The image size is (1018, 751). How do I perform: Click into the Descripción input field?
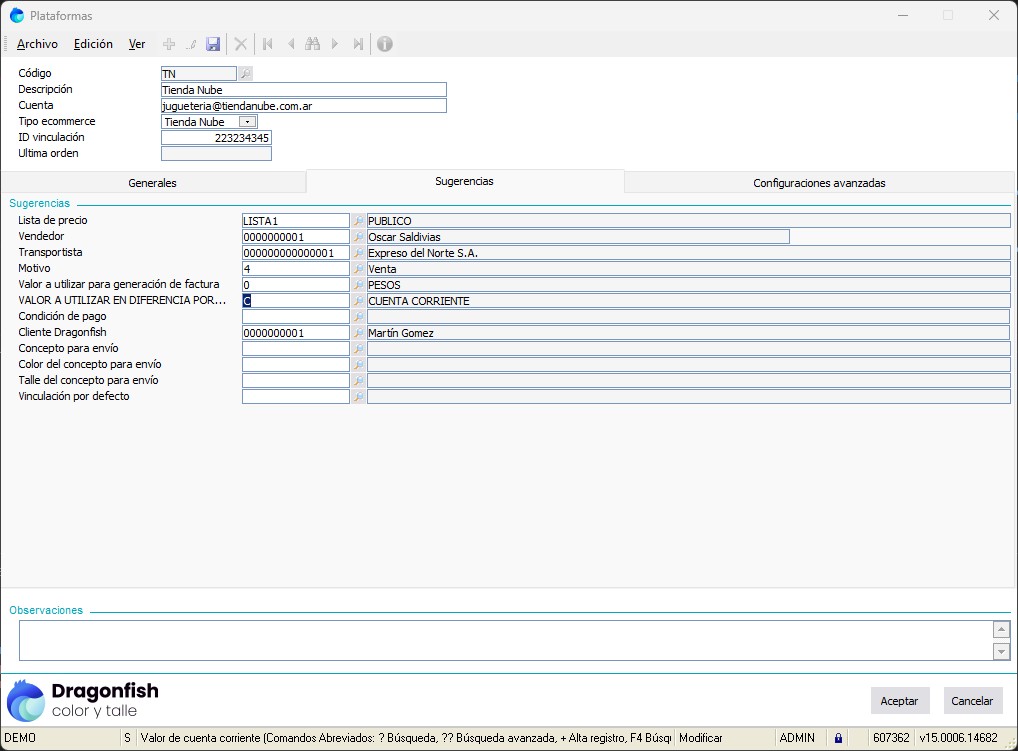coord(303,90)
